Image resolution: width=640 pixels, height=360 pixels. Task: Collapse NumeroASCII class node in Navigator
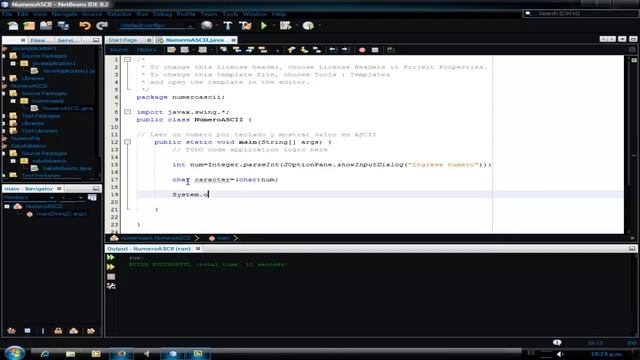coord(7,207)
